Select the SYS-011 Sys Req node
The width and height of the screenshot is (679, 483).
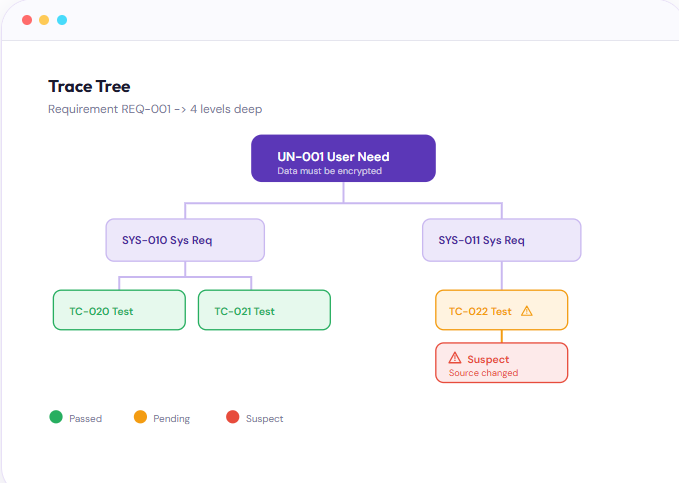pos(501,240)
